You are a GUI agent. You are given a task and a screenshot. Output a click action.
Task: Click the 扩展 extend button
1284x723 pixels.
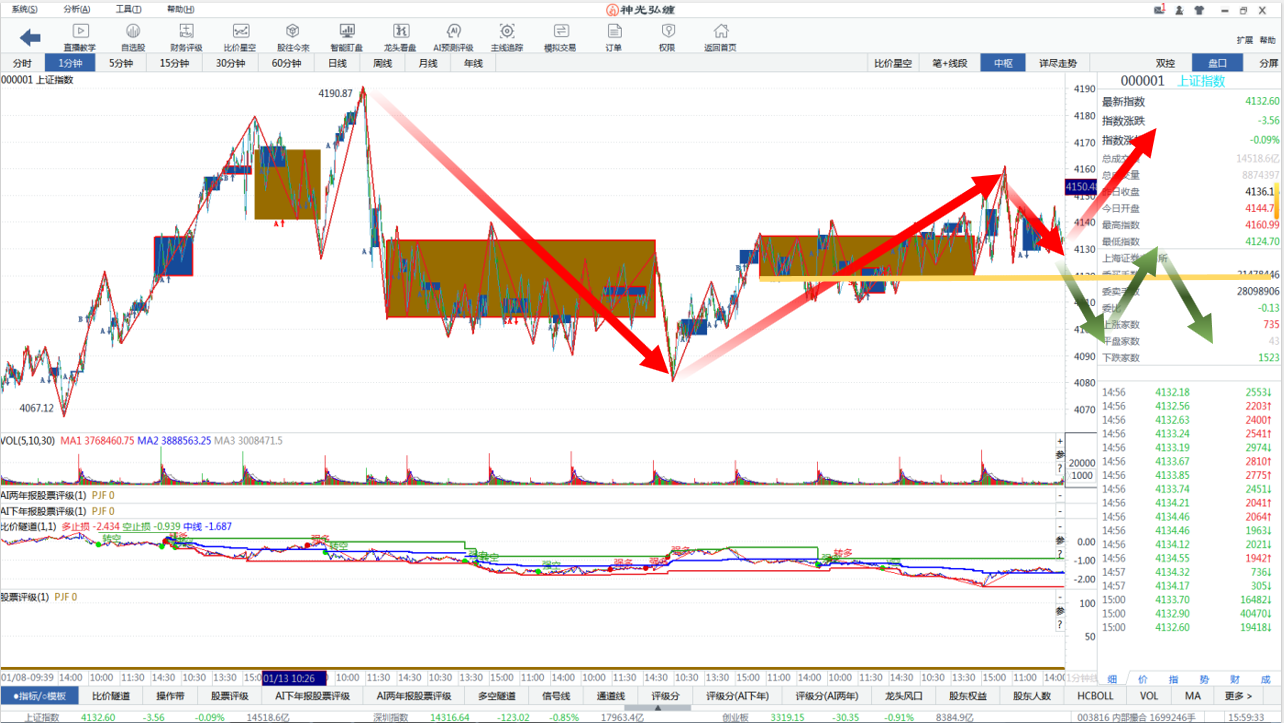(1244, 40)
